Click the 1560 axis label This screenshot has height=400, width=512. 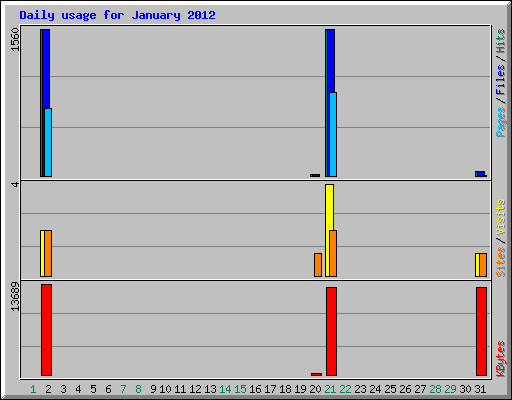point(15,39)
